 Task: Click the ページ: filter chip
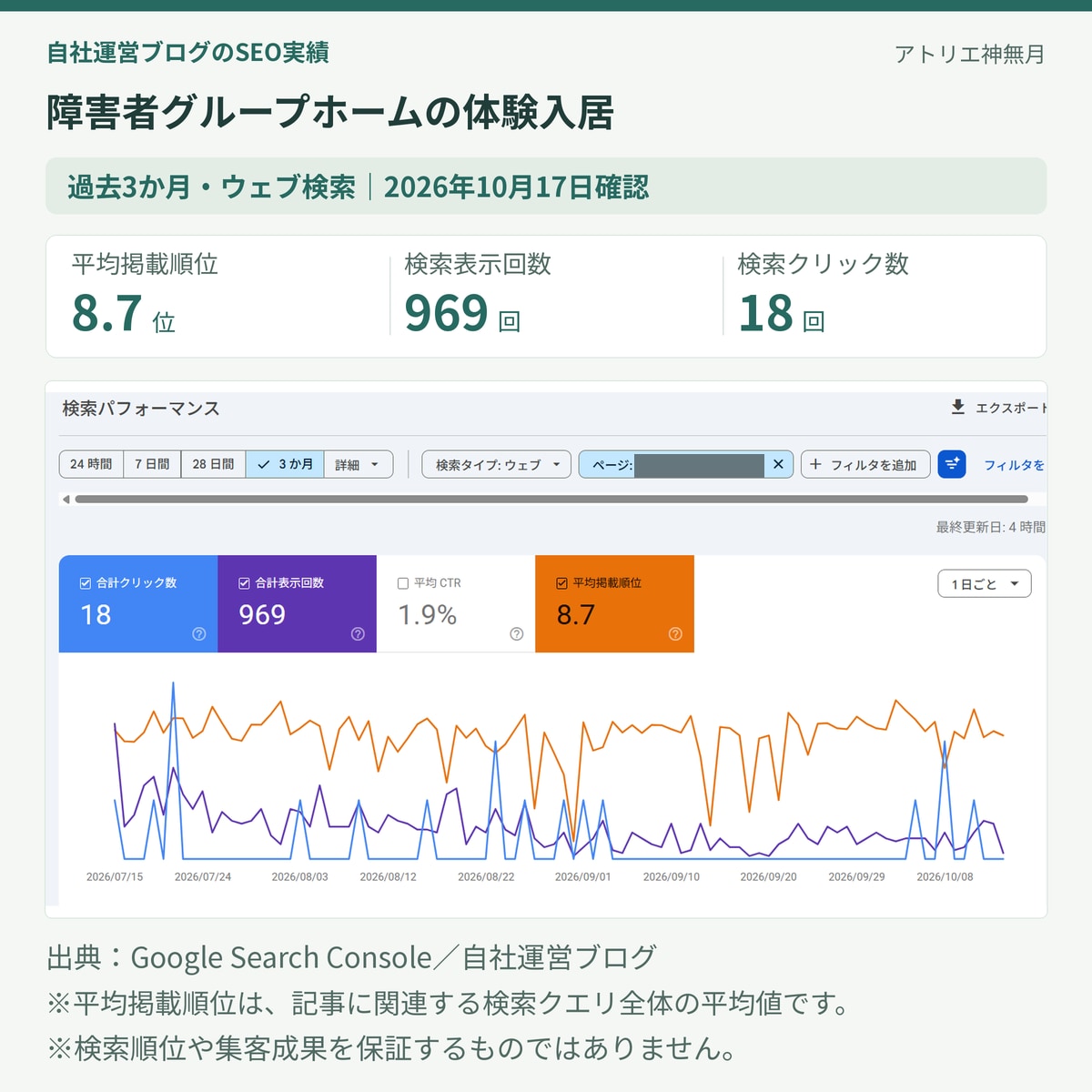pyautogui.click(x=685, y=464)
